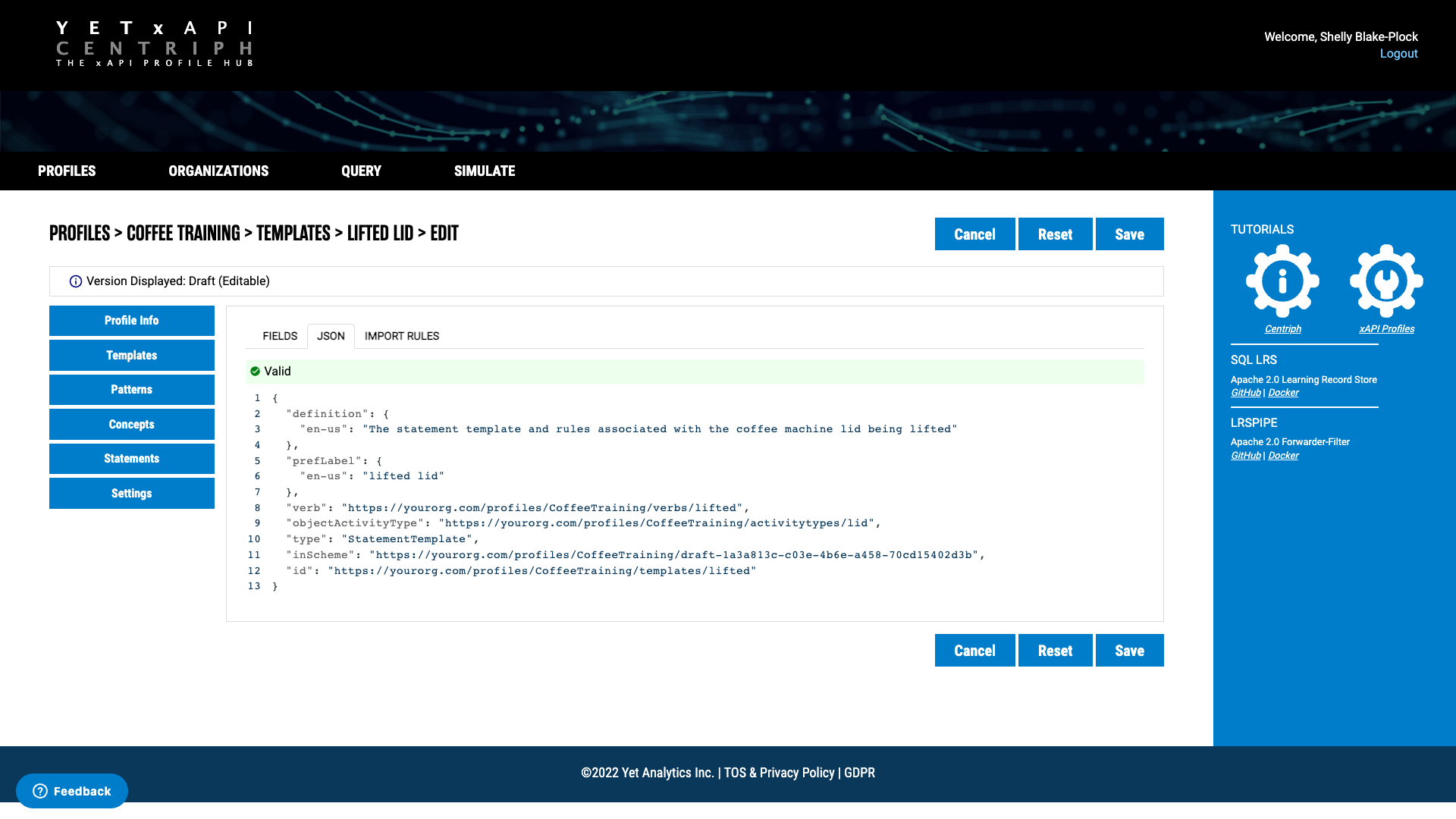The image size is (1456, 819).
Task: Click the green Valid checkmark icon
Action: coord(255,372)
